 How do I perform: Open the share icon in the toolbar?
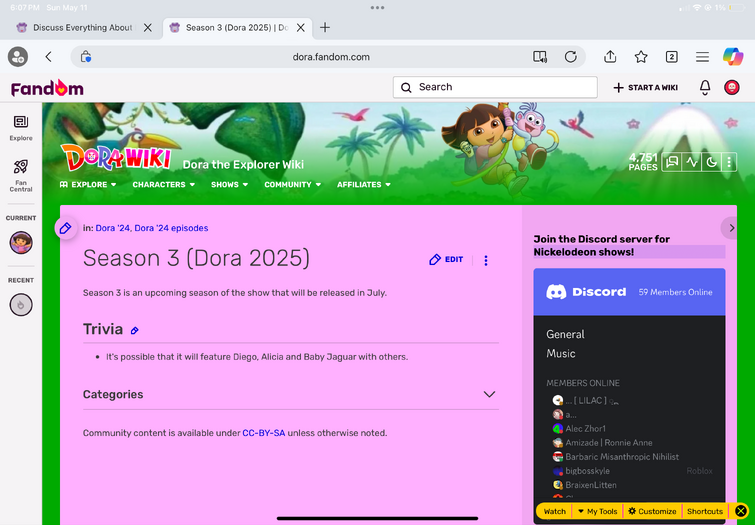click(x=610, y=57)
